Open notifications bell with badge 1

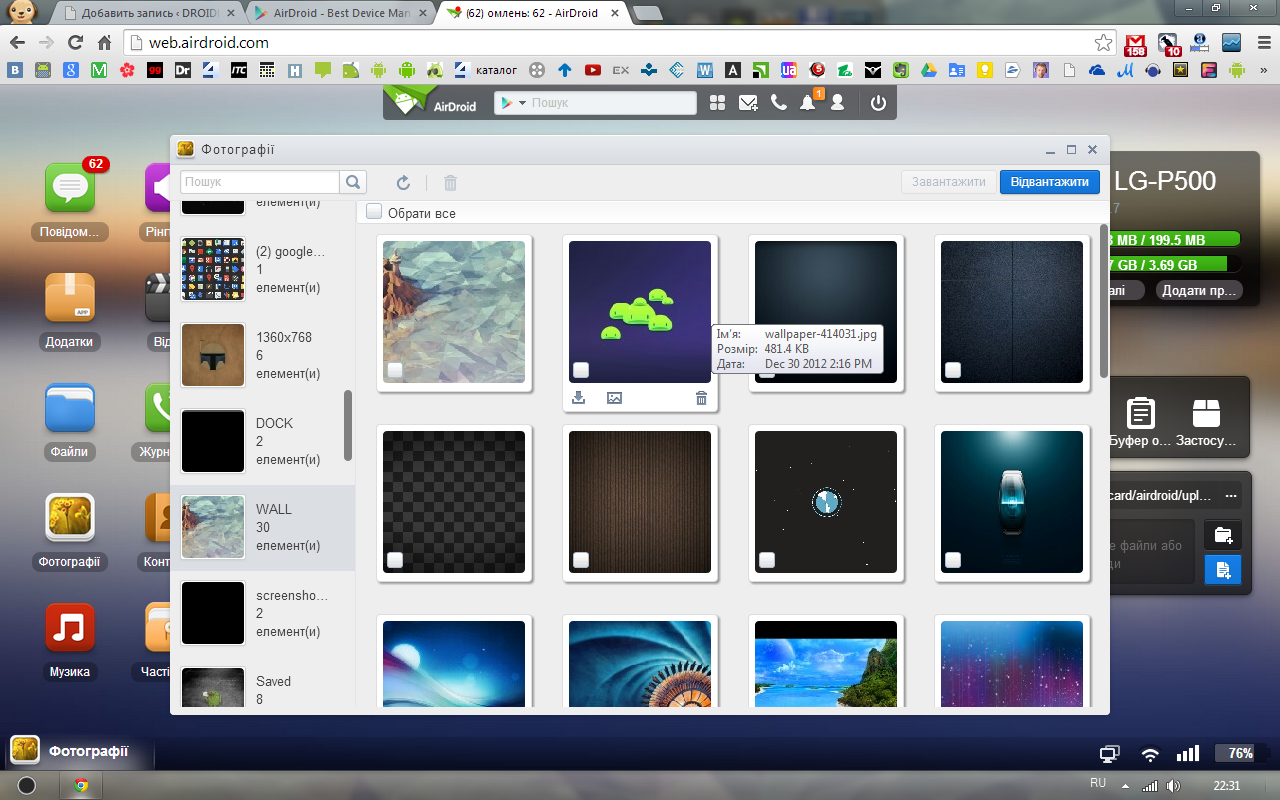808,102
